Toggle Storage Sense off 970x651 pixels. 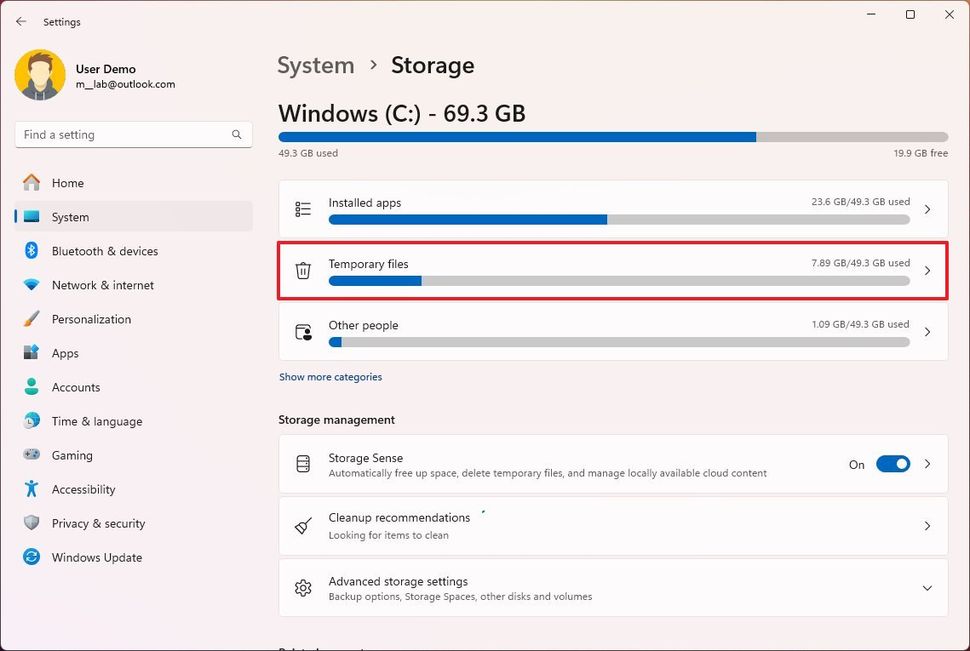pyautogui.click(x=893, y=463)
